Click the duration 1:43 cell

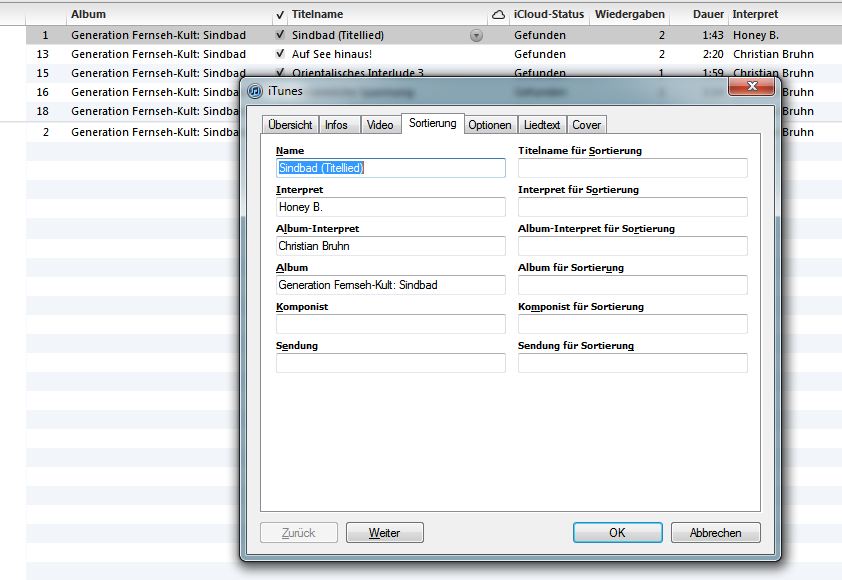(713, 35)
